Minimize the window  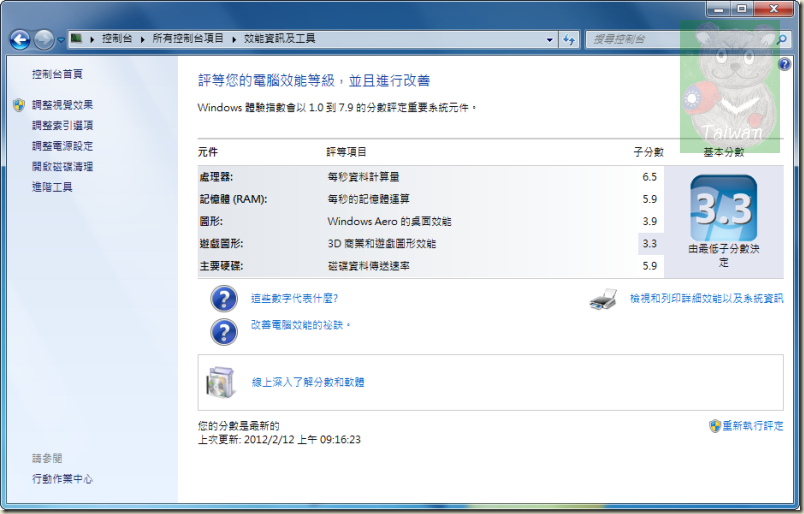[x=718, y=9]
